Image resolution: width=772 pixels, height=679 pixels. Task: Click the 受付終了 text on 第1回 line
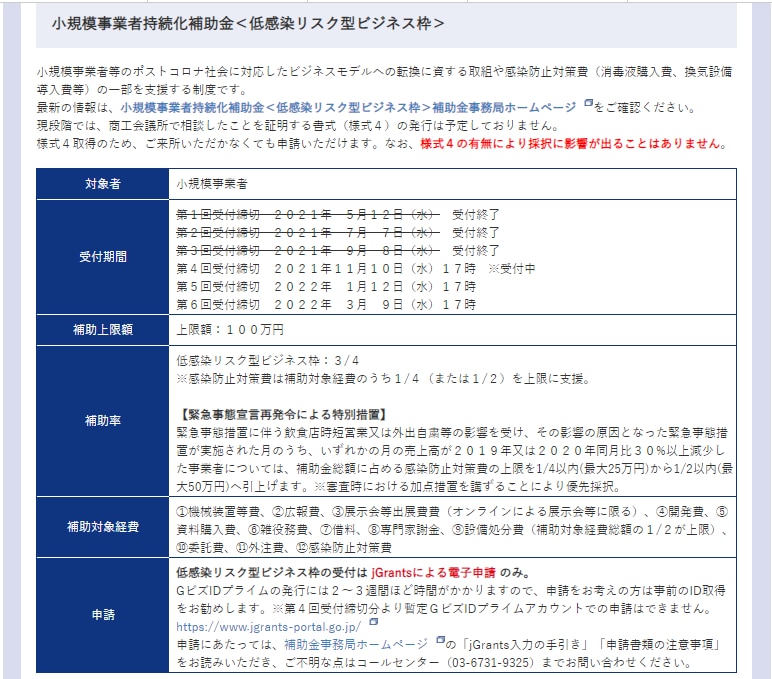pyautogui.click(x=476, y=215)
